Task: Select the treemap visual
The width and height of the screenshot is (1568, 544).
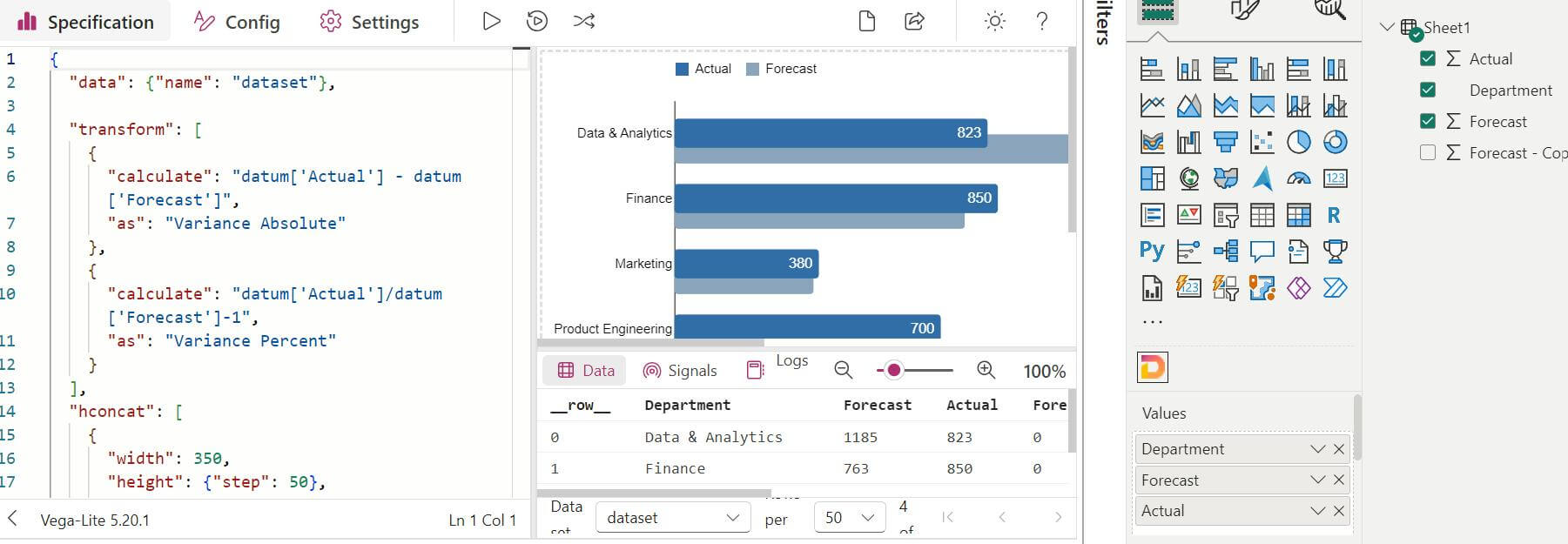Action: (1152, 178)
